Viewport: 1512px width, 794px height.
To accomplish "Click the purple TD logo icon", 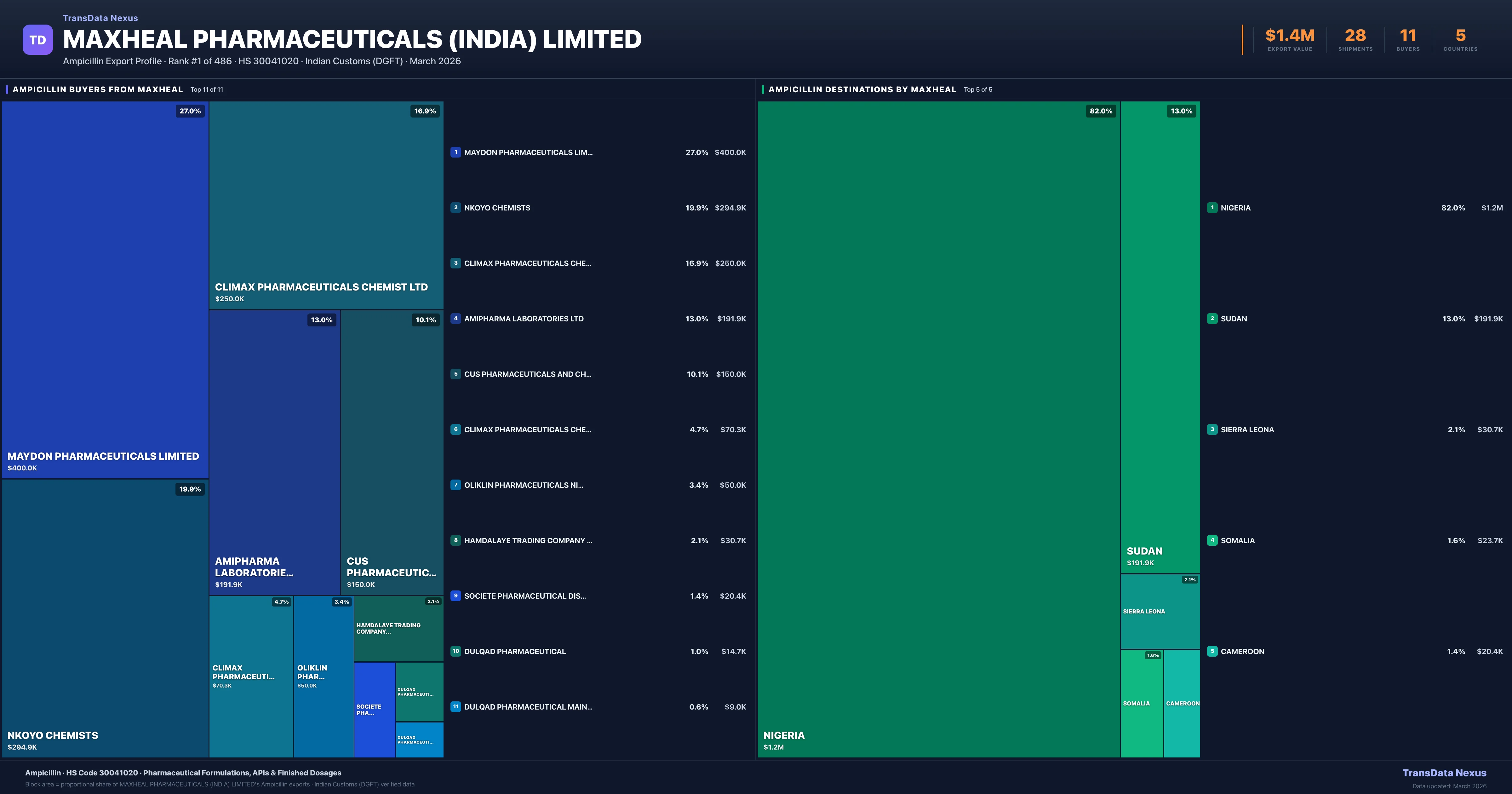I will (37, 40).
